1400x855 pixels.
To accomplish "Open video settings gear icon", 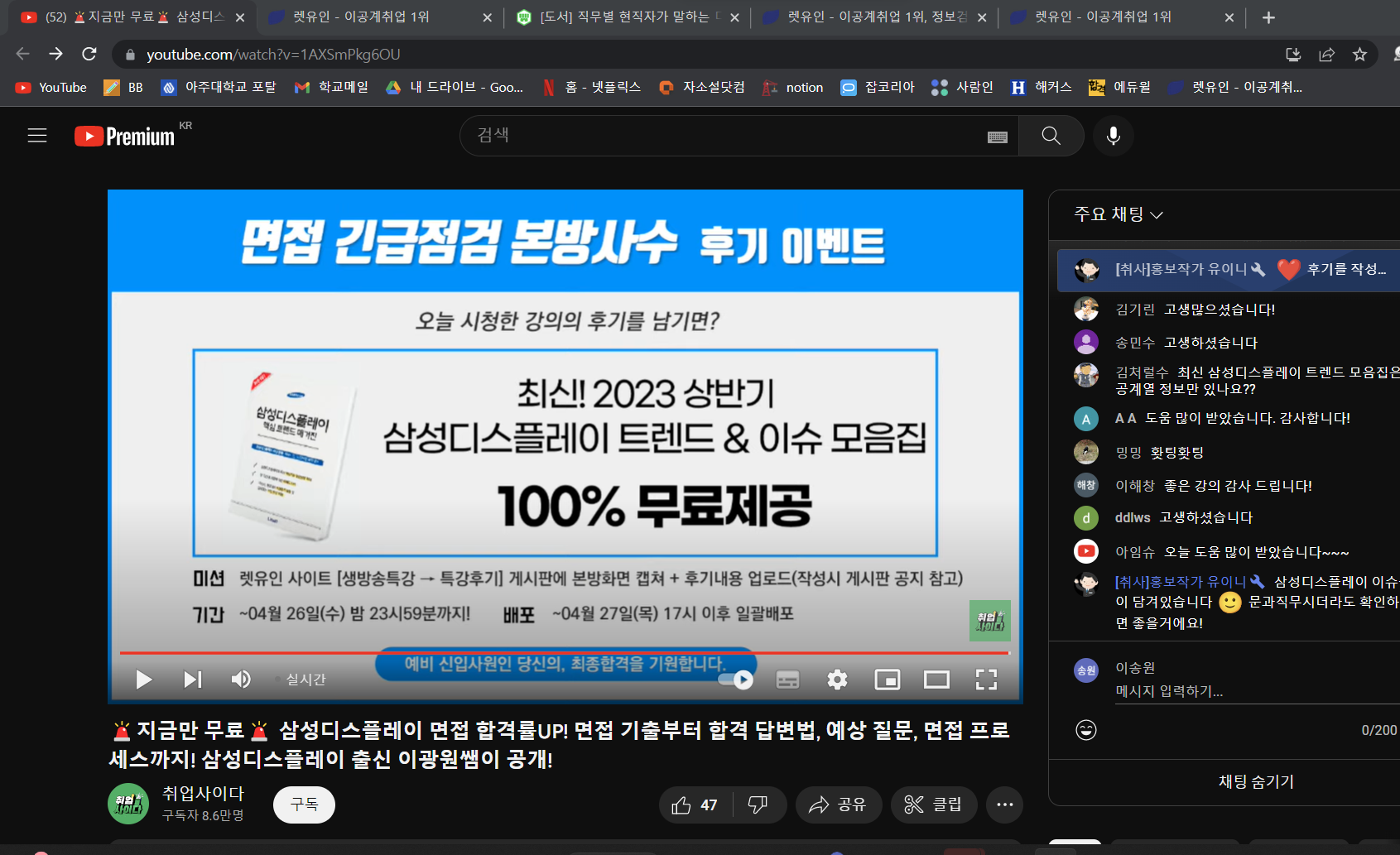I will pyautogui.click(x=837, y=680).
